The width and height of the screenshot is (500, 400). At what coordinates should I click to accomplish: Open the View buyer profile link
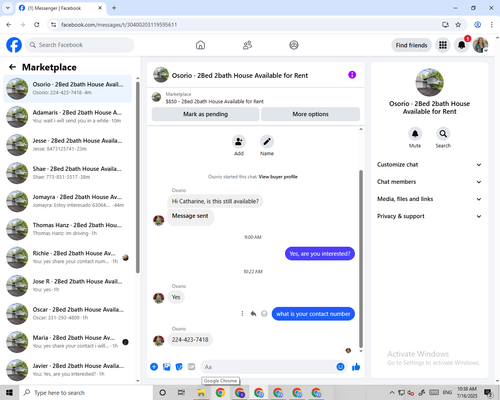click(278, 177)
